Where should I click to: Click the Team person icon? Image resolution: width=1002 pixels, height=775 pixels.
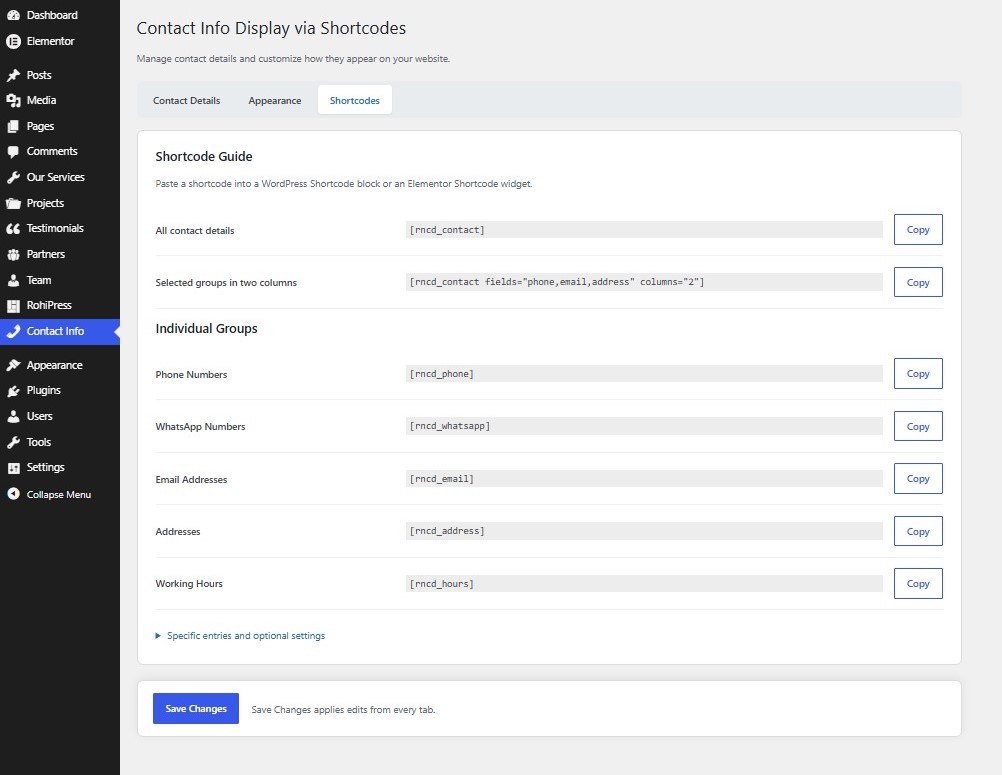click(13, 280)
